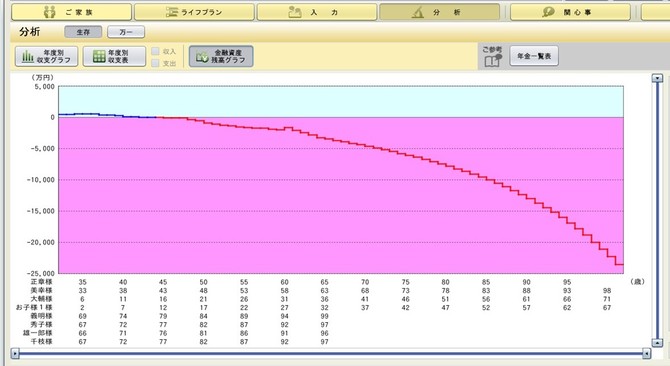
Task: Click the microscope icon on 分析 tab
Action: [x=418, y=12]
